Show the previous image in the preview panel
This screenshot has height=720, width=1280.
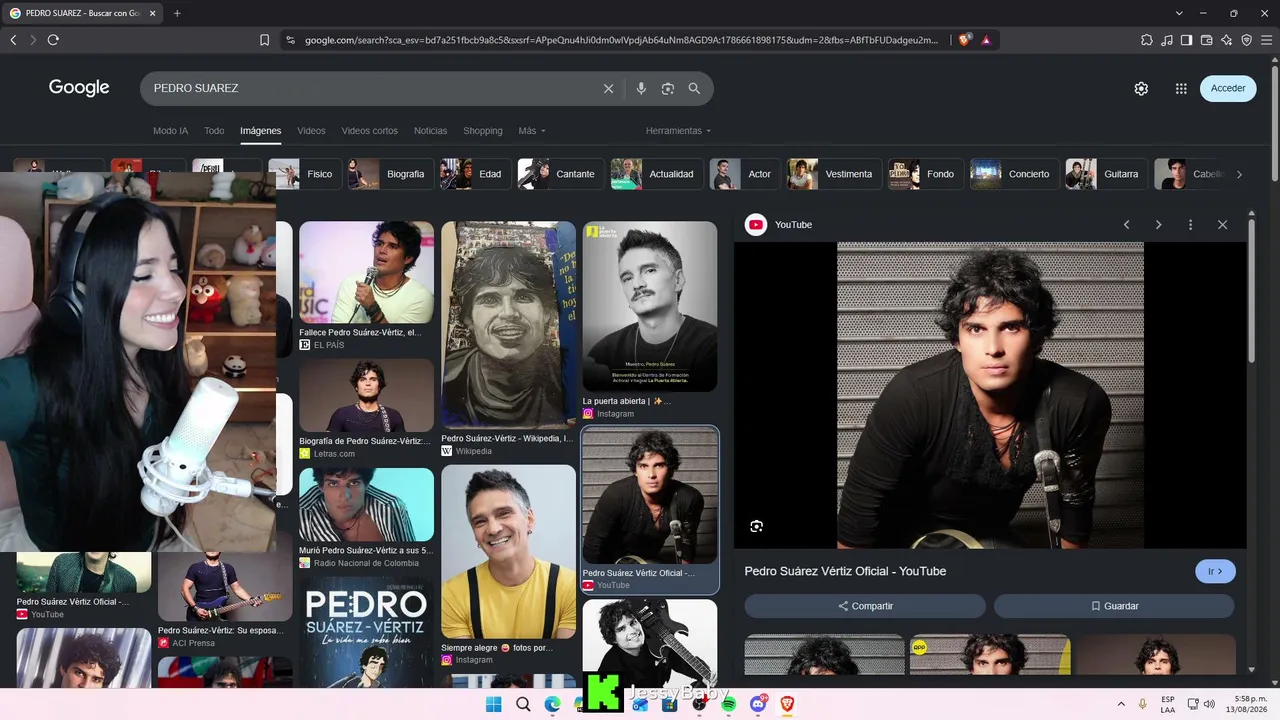coord(1126,225)
